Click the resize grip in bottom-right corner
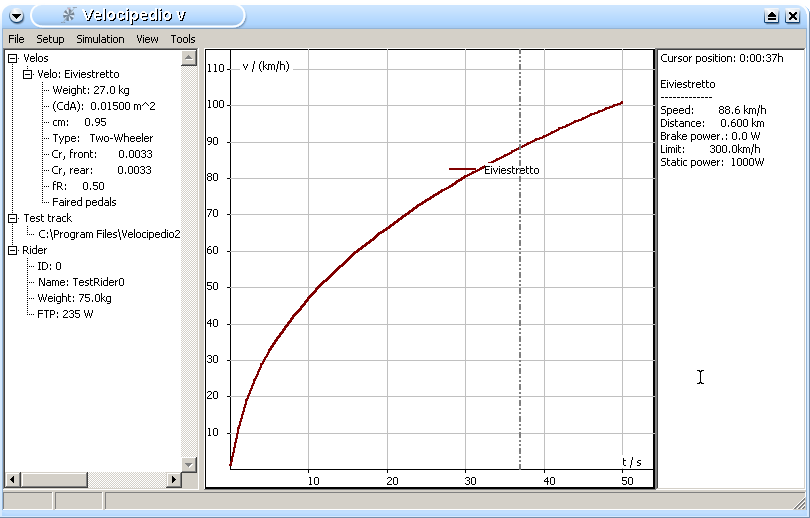 [799, 502]
